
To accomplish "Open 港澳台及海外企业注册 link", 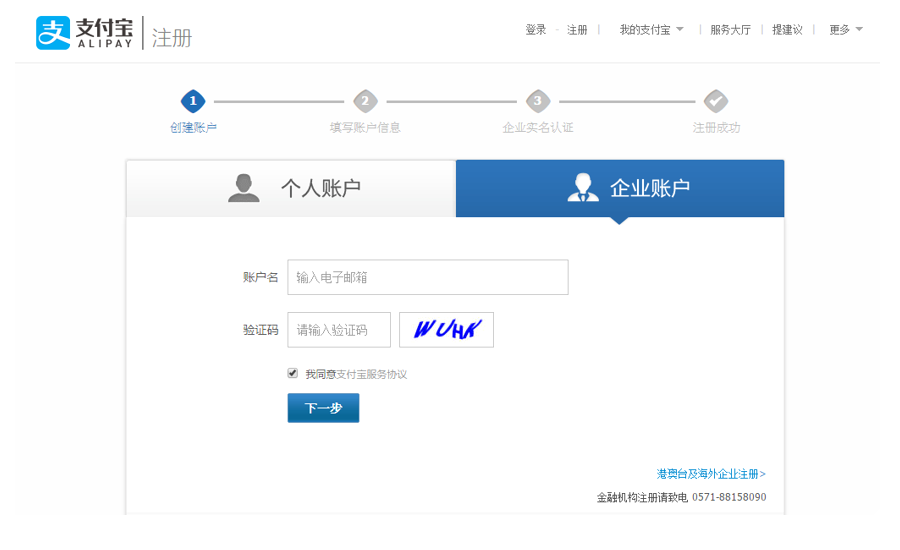I will point(711,474).
